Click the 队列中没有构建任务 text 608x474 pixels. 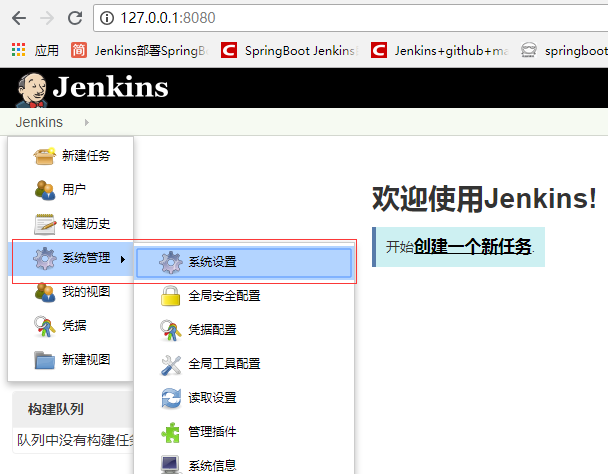[x=75, y=441]
